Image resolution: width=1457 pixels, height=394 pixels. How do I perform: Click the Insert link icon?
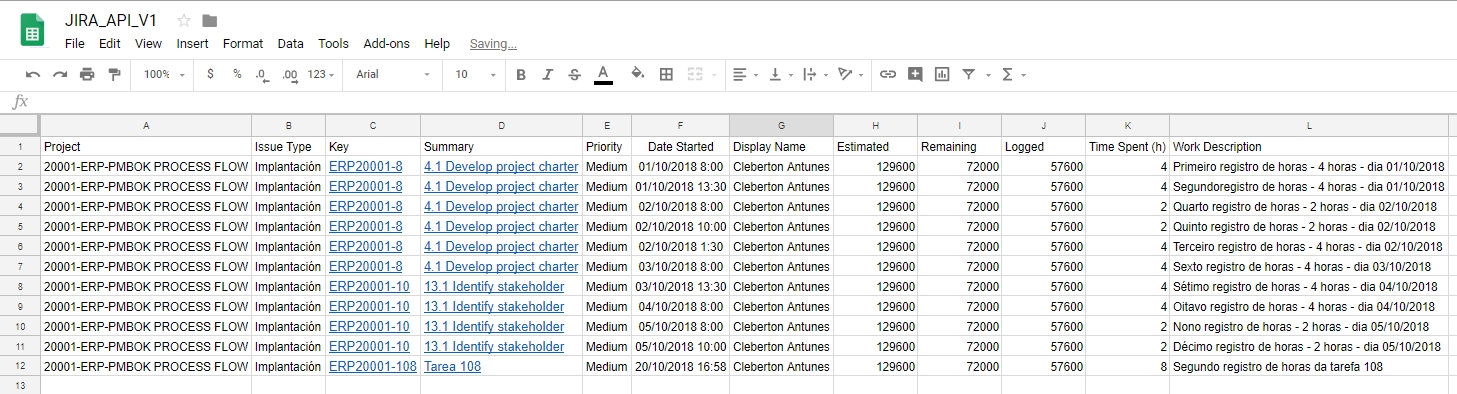(x=888, y=74)
